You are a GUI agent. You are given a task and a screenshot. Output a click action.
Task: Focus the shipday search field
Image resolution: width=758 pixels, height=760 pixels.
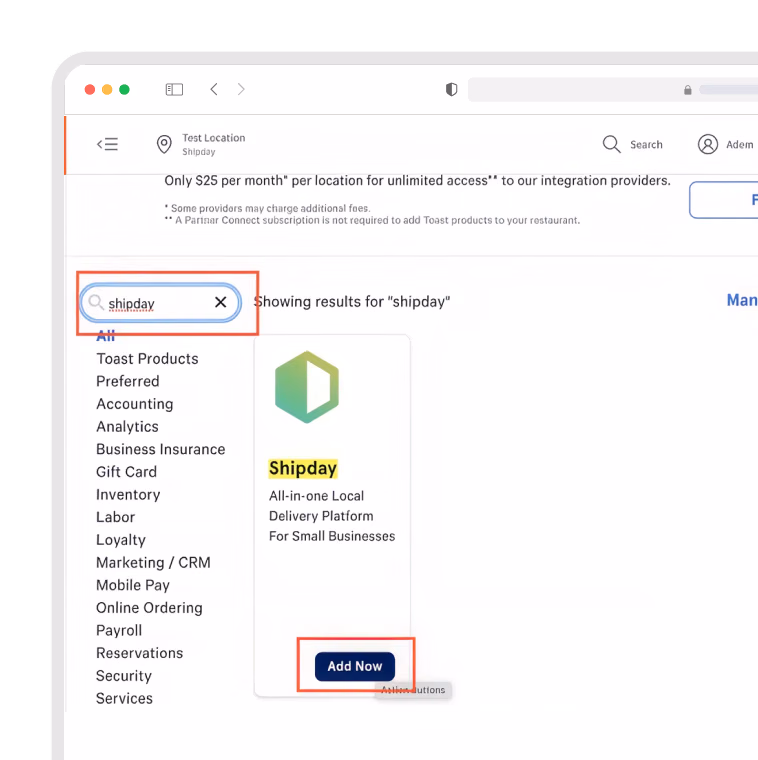(160, 303)
